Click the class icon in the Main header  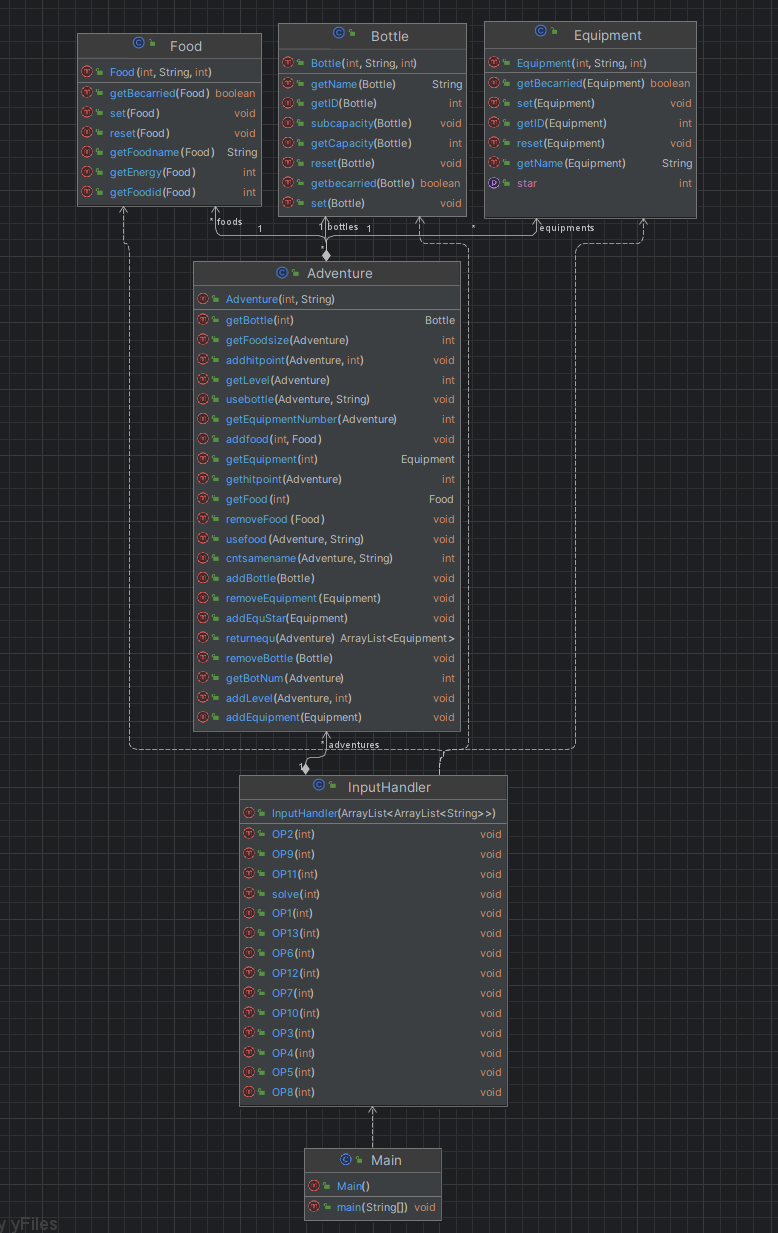pos(346,1160)
